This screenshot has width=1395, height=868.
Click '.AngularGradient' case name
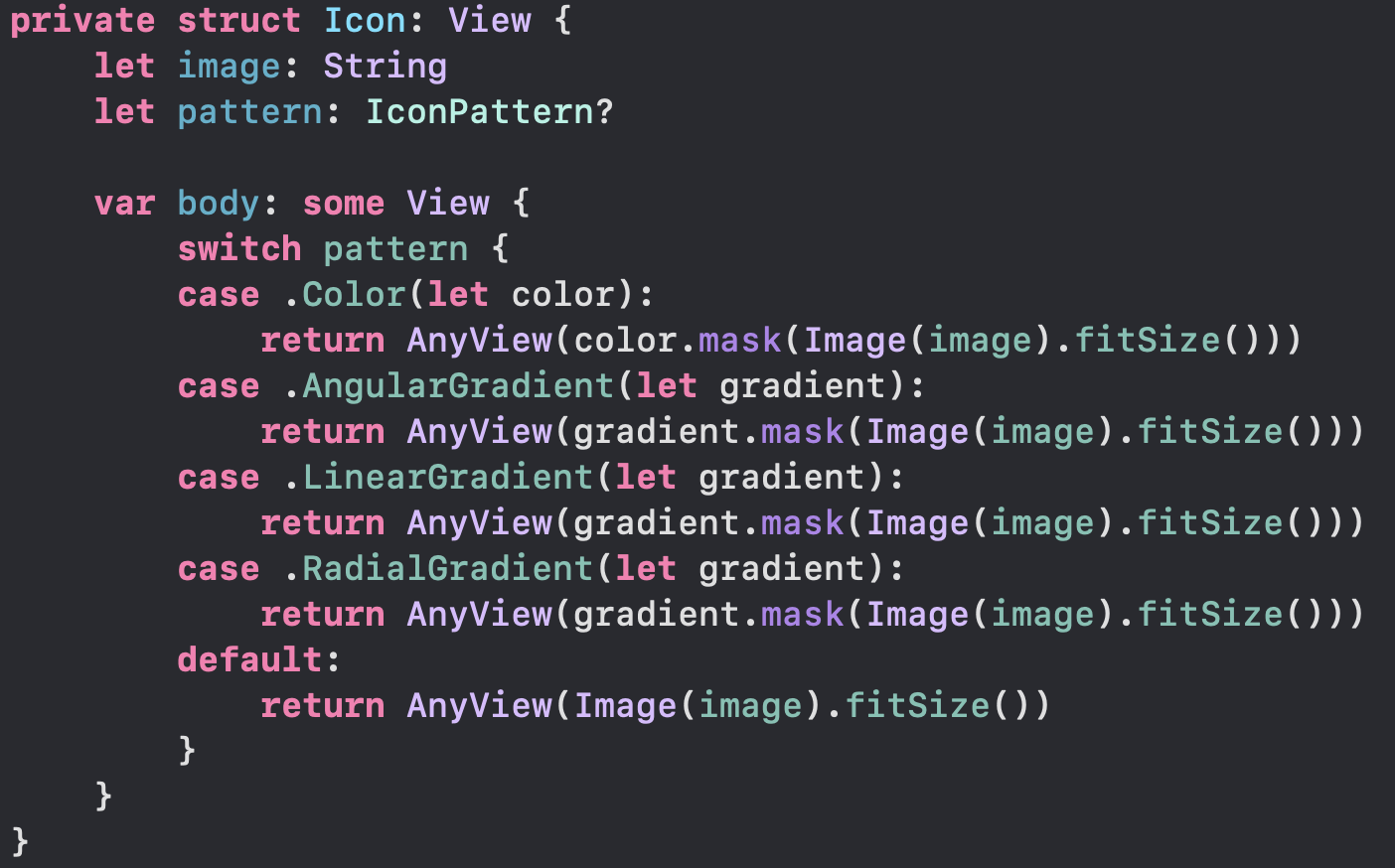tap(448, 386)
